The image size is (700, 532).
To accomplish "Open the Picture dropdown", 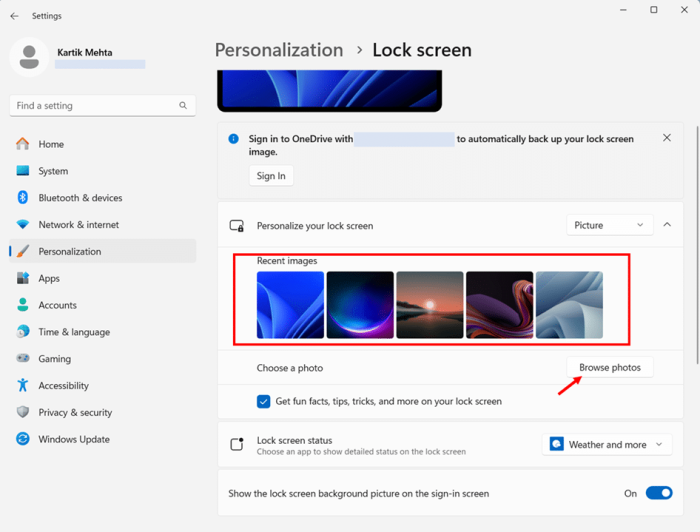I will click(610, 225).
